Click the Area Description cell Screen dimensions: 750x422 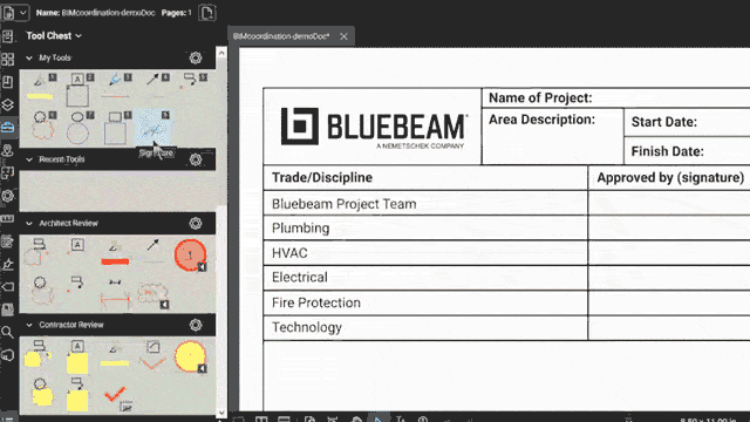[x=552, y=136]
